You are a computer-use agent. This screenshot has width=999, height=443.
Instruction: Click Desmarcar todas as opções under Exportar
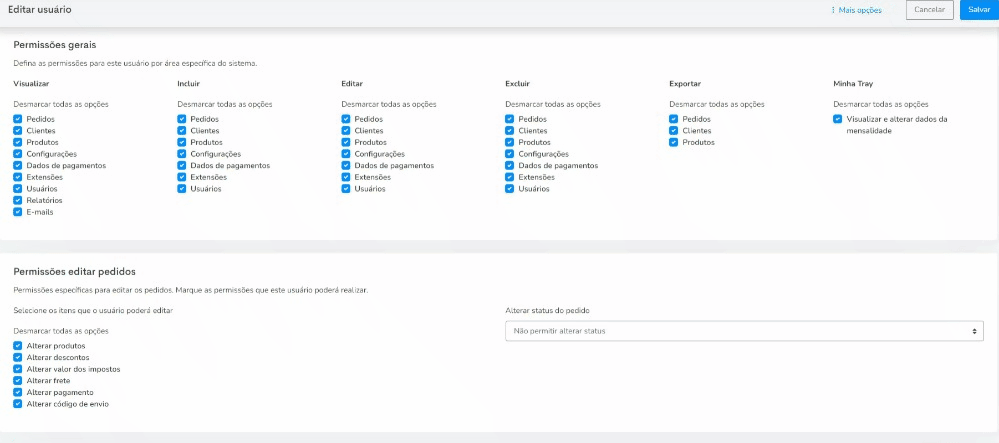[x=717, y=104]
